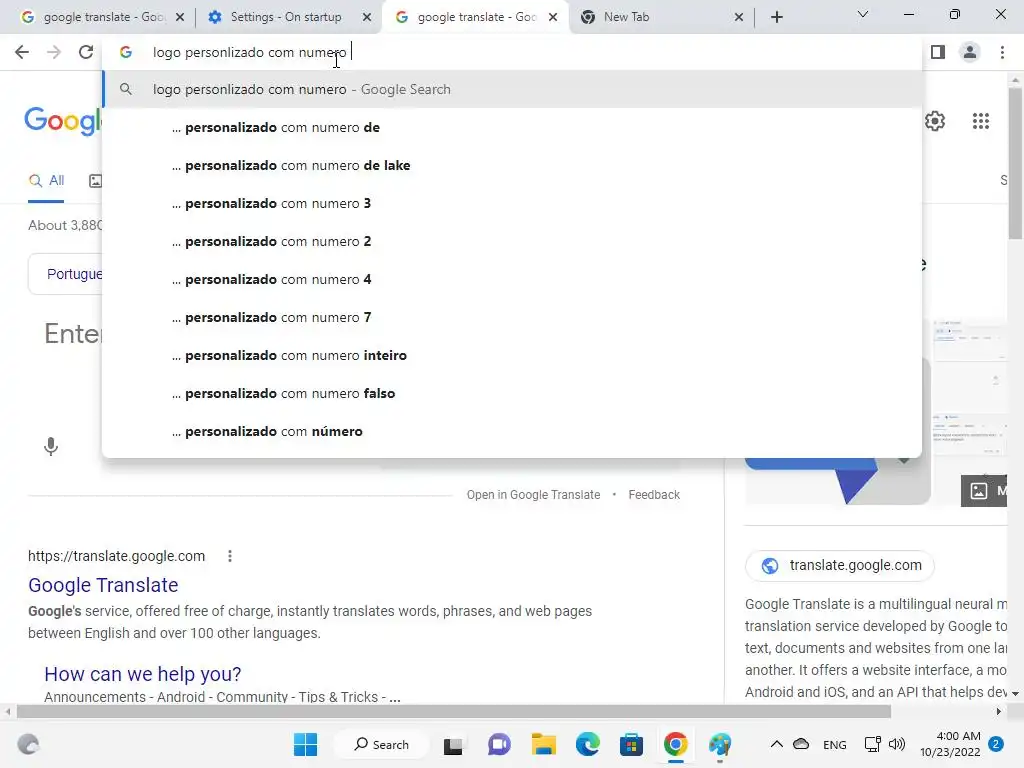Open the notification count badge
The width and height of the screenshot is (1024, 768).
tap(996, 744)
